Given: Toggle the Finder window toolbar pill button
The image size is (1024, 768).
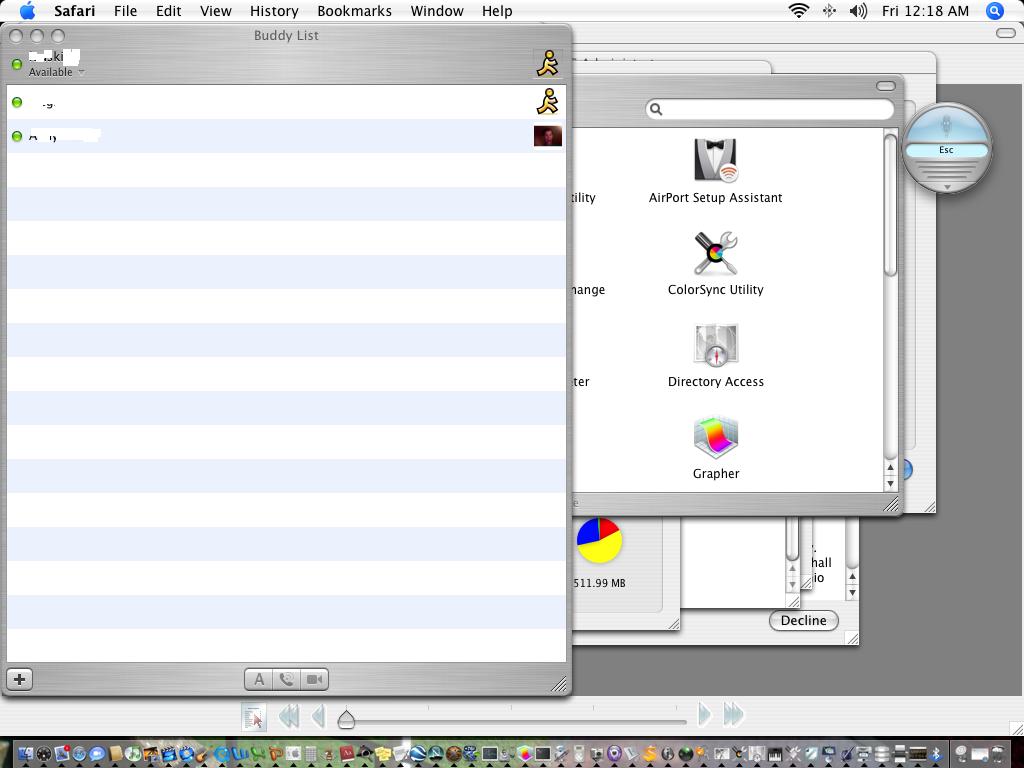Looking at the screenshot, I should (x=886, y=86).
